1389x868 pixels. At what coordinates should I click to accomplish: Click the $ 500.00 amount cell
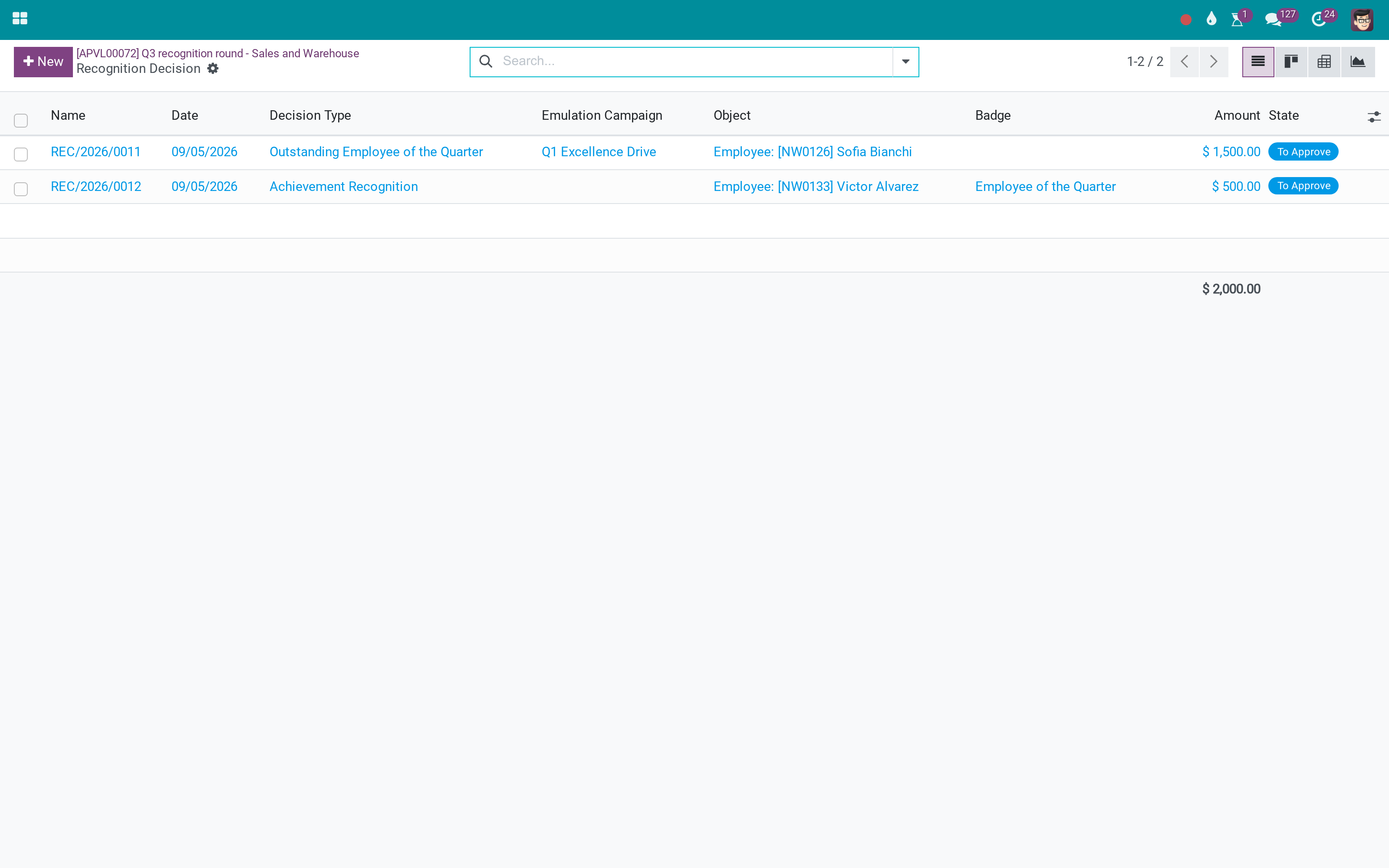pyautogui.click(x=1236, y=187)
